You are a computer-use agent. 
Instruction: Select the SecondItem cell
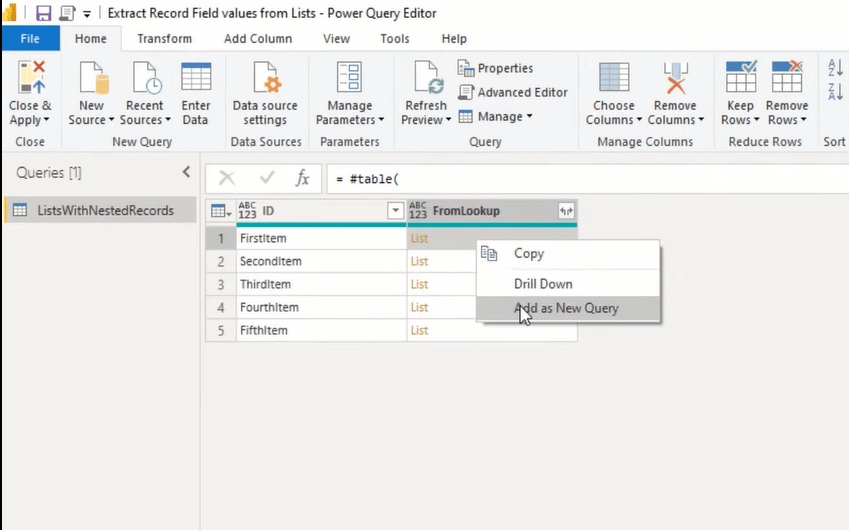[x=321, y=261]
